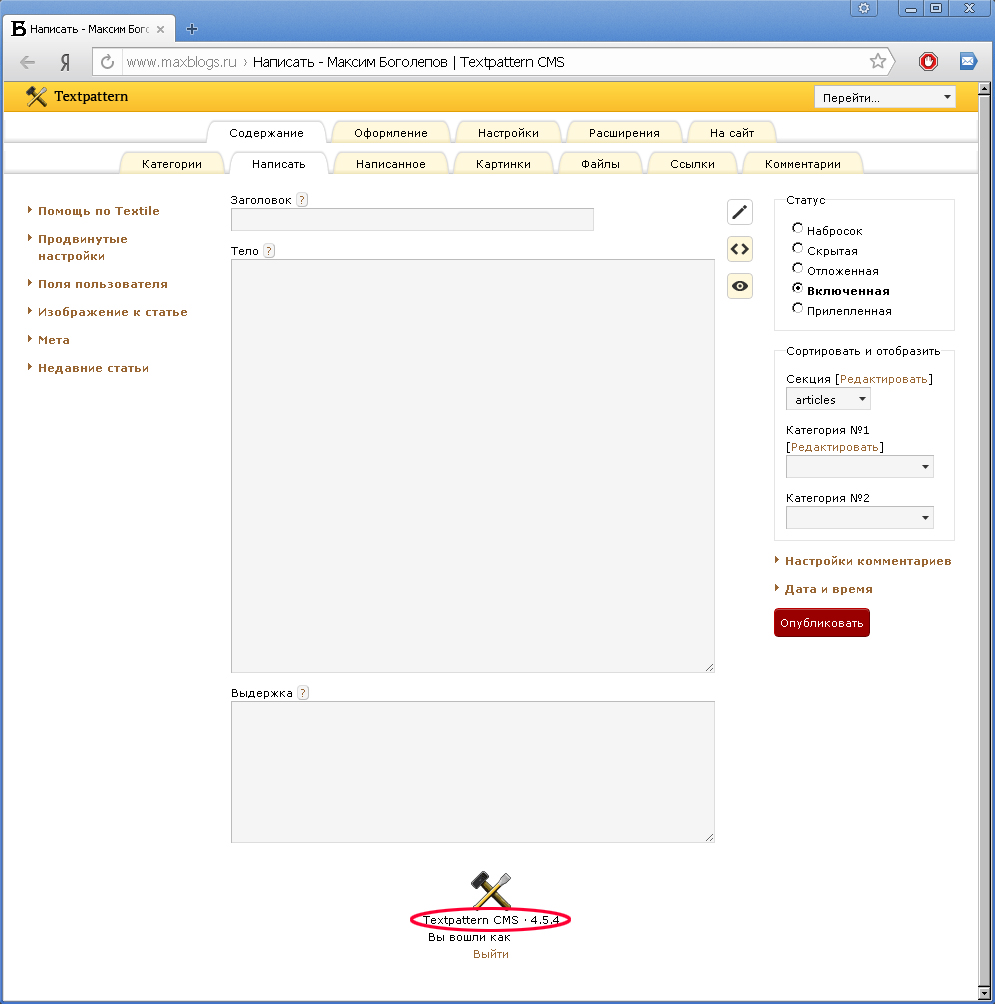Go to the Картинки subtab
The height and width of the screenshot is (1004, 995).
pos(503,164)
